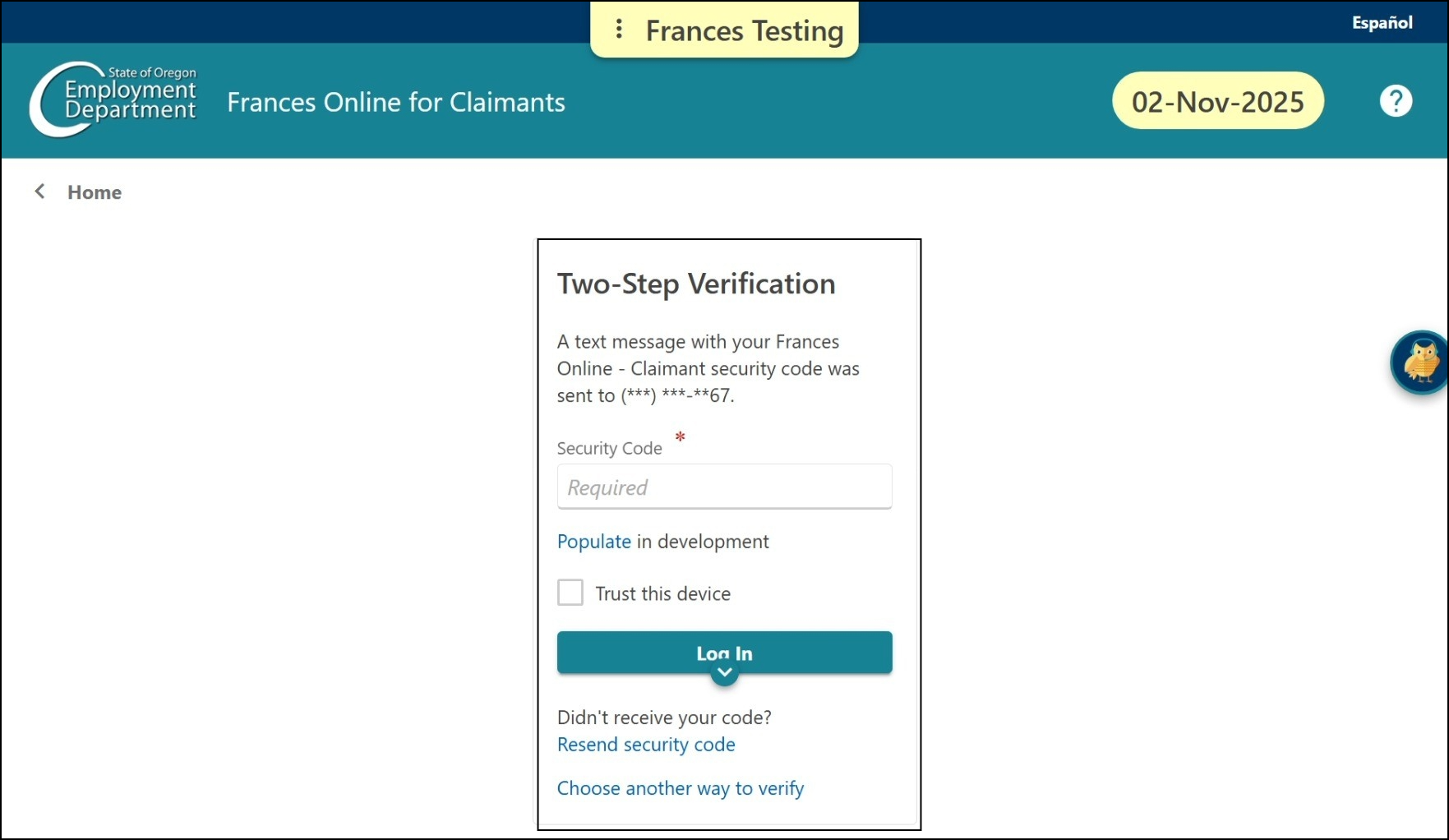Switch language to Español
1449x840 pixels.
point(1382,22)
